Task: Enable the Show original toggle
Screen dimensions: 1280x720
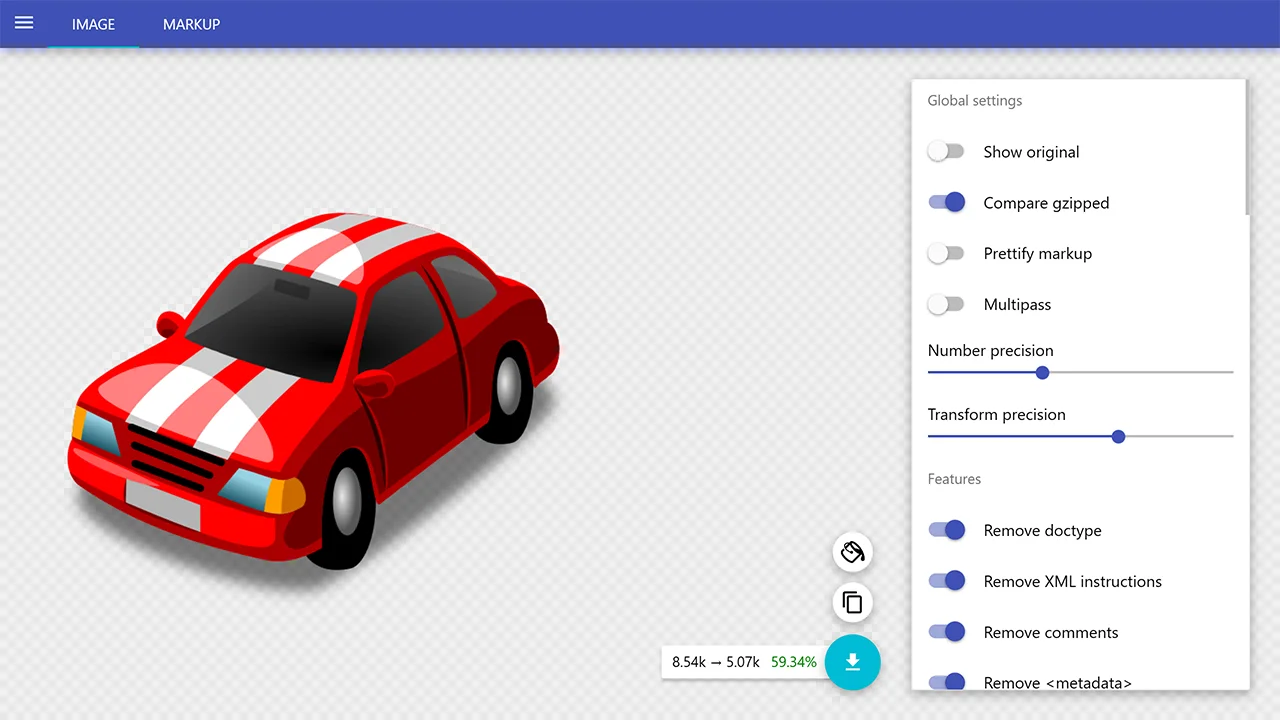Action: point(945,152)
